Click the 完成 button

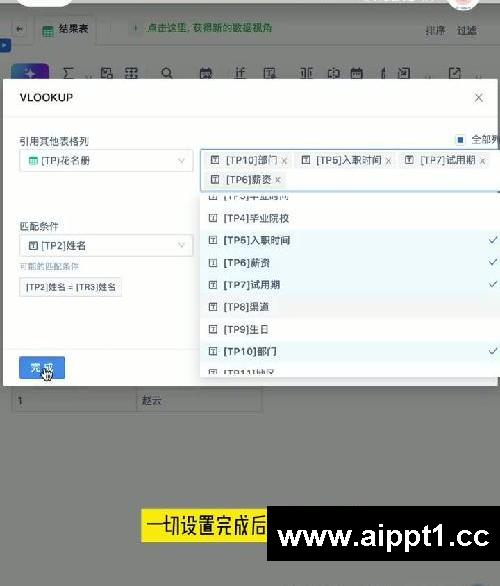point(42,368)
